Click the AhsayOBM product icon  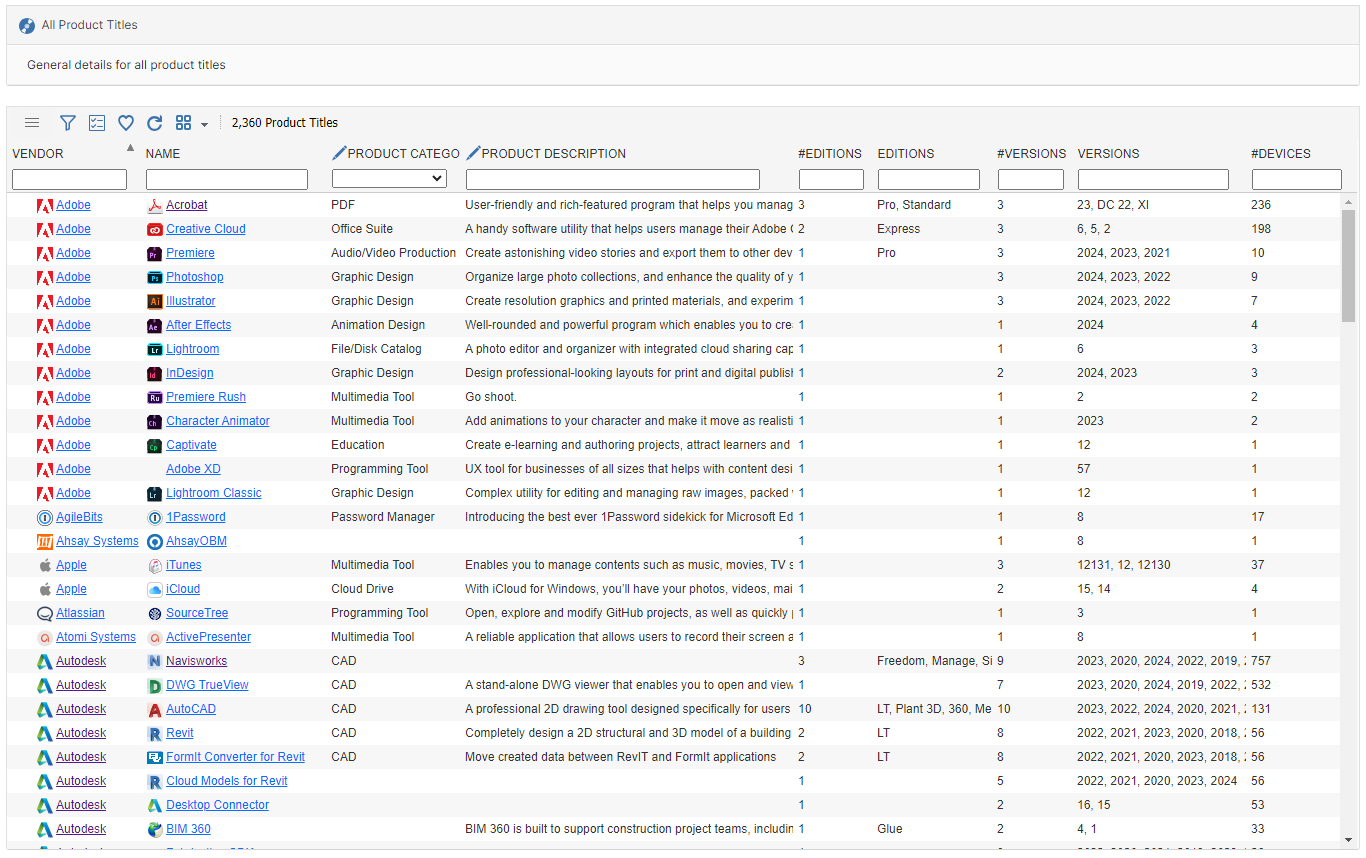(x=155, y=542)
